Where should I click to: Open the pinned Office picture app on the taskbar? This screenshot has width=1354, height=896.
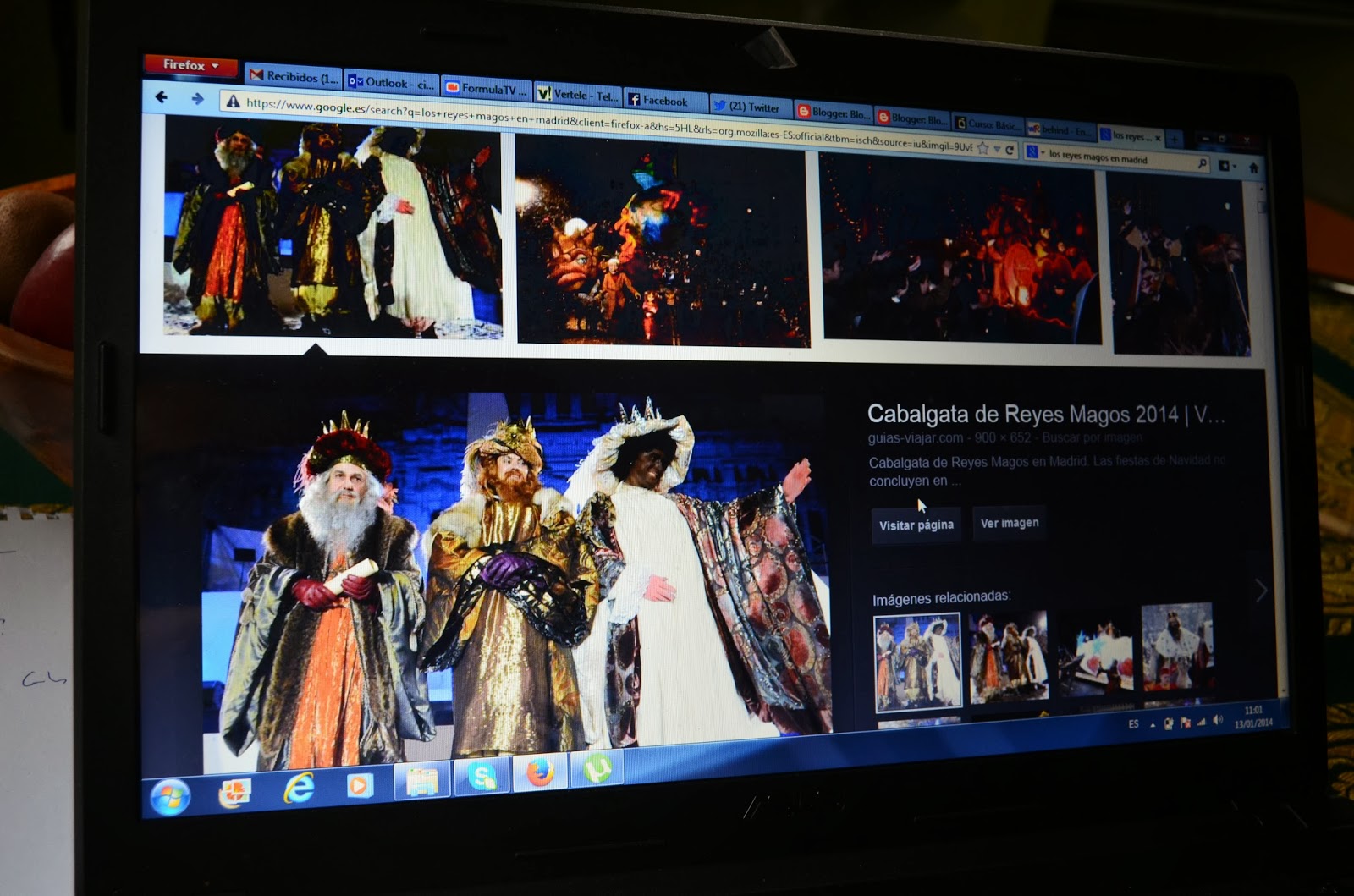tap(235, 793)
